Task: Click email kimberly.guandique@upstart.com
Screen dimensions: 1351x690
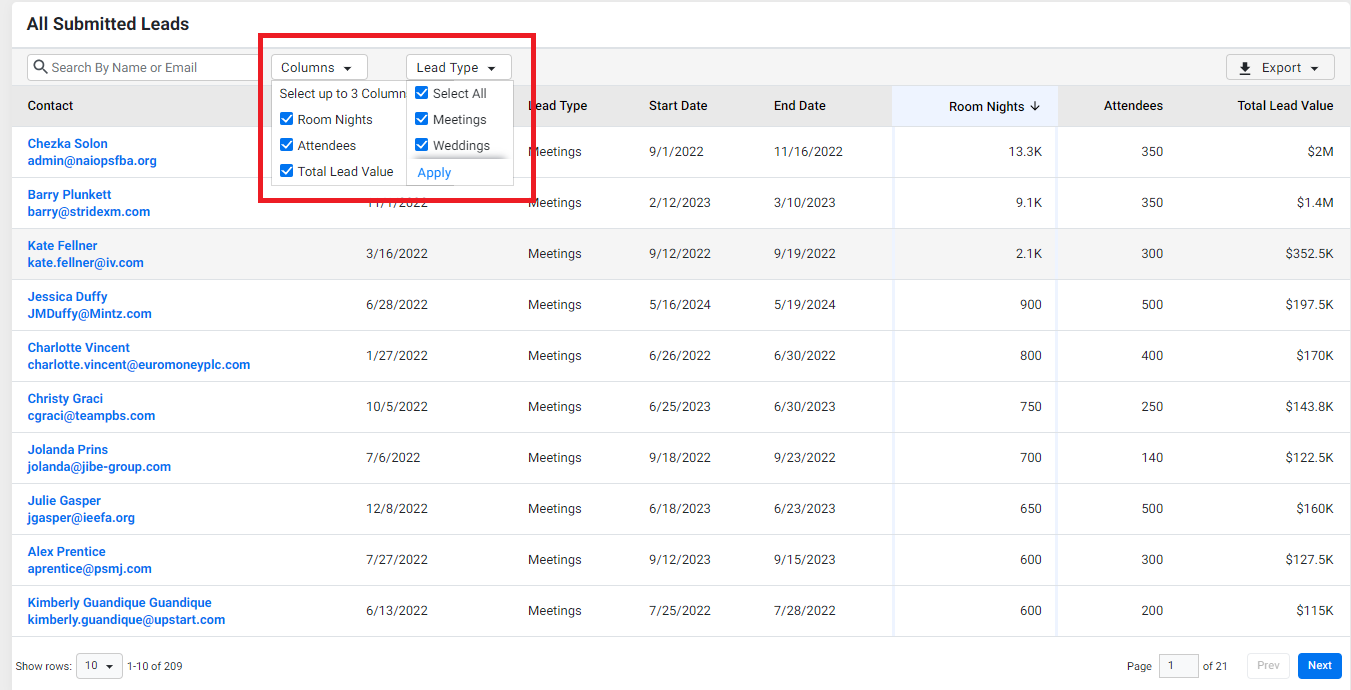Action: pyautogui.click(x=127, y=620)
